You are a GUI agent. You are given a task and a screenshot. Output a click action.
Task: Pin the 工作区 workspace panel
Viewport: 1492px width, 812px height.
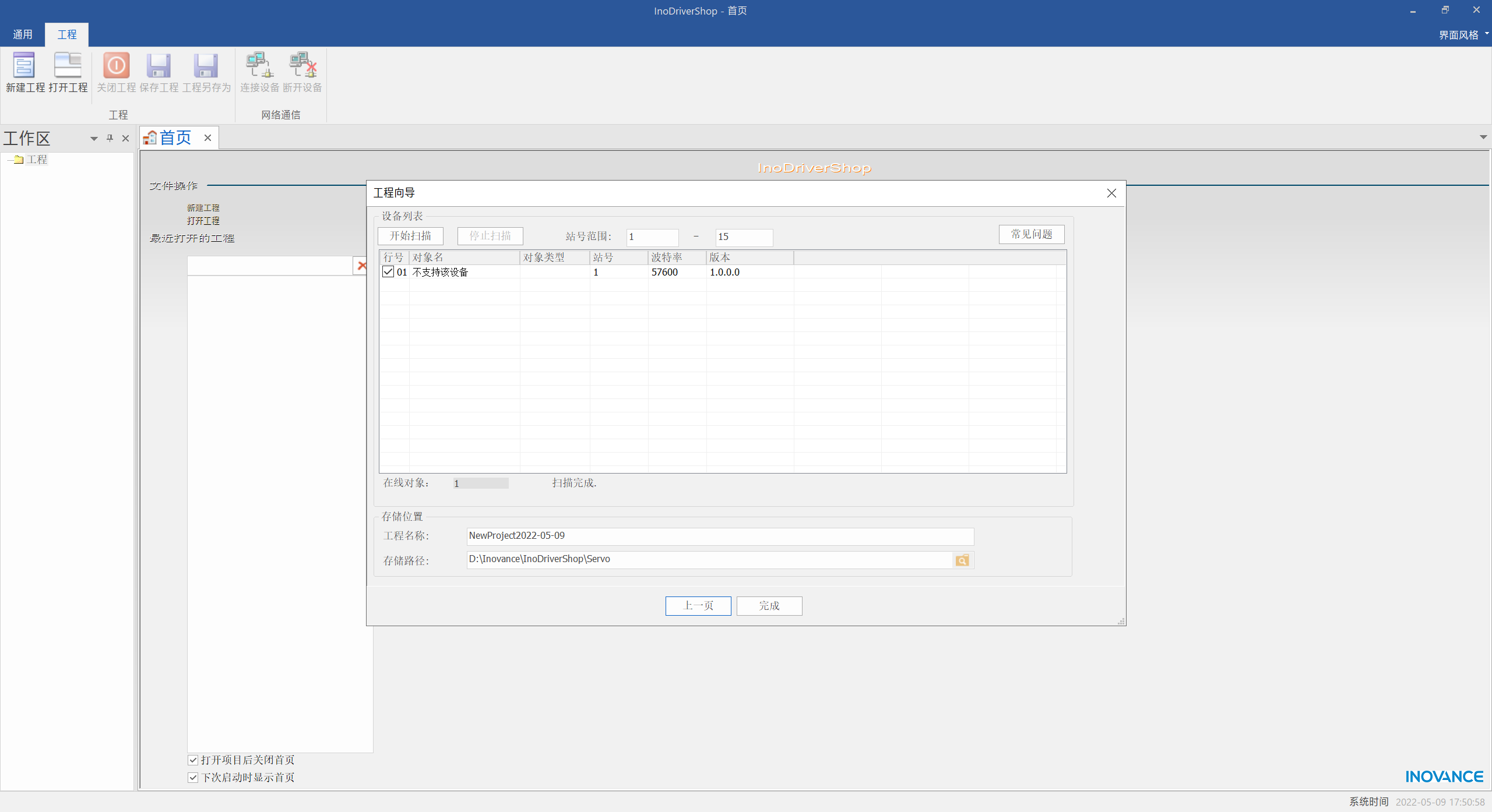tap(110, 138)
